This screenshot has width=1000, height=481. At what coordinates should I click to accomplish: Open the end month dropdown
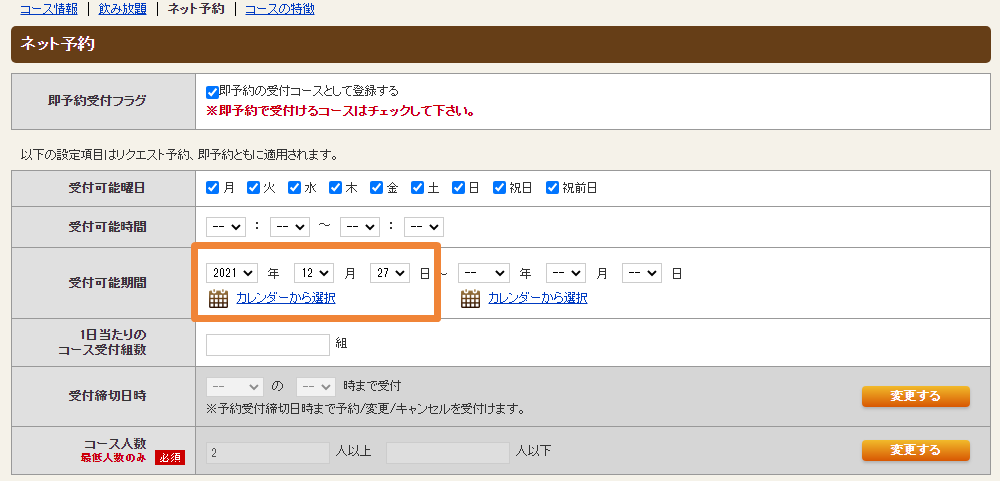point(566,272)
